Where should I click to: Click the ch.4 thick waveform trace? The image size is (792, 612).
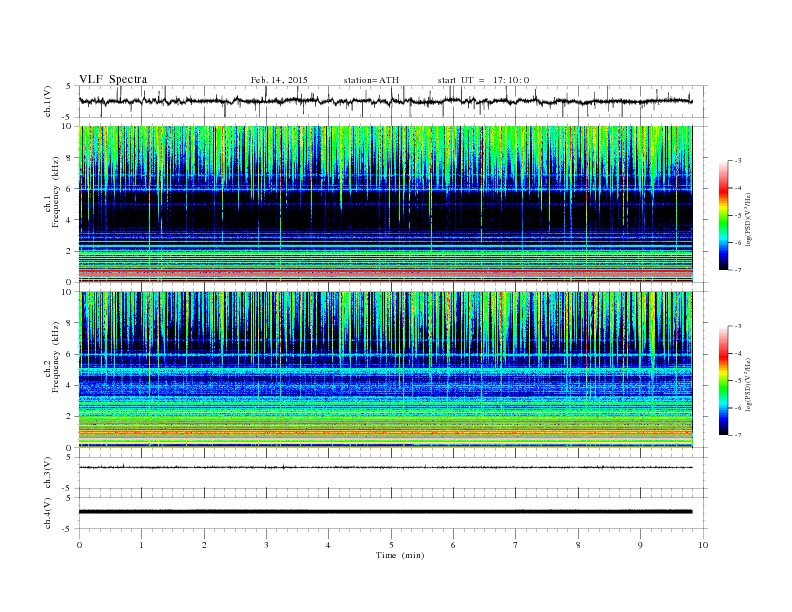(x=385, y=512)
